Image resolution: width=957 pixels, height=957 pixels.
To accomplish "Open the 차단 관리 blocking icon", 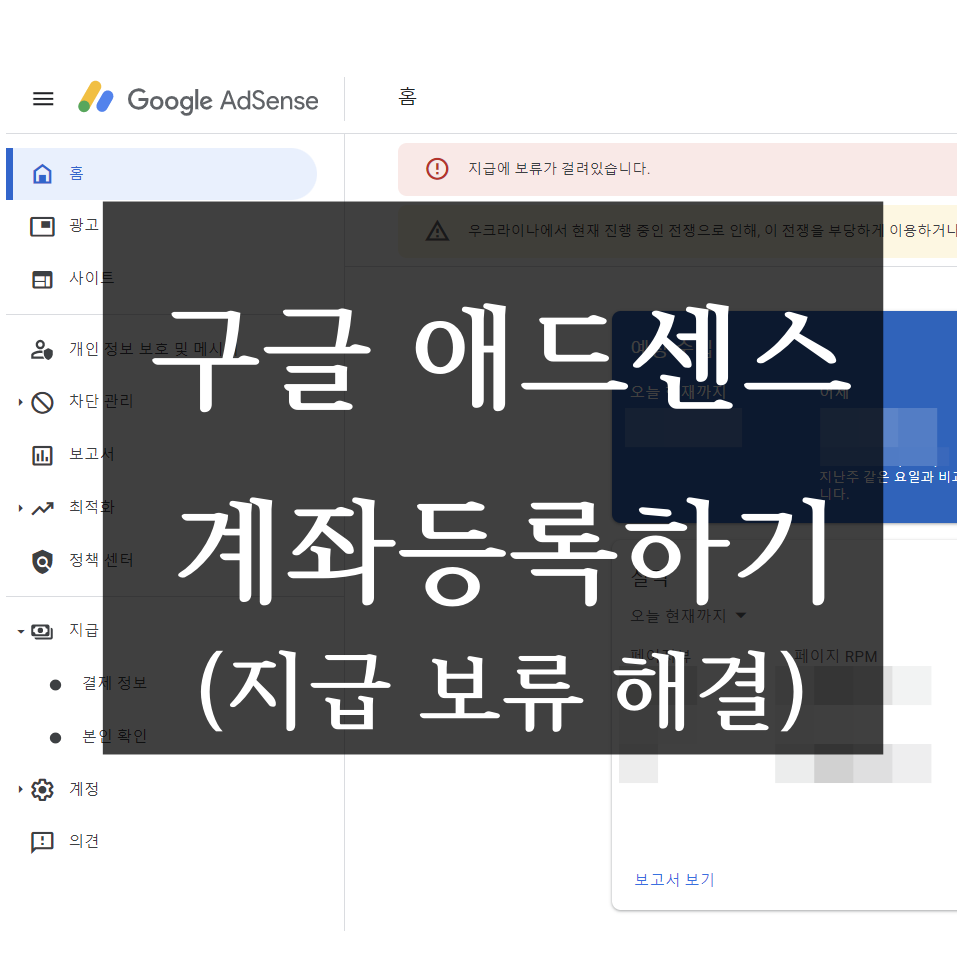I will (x=42, y=402).
